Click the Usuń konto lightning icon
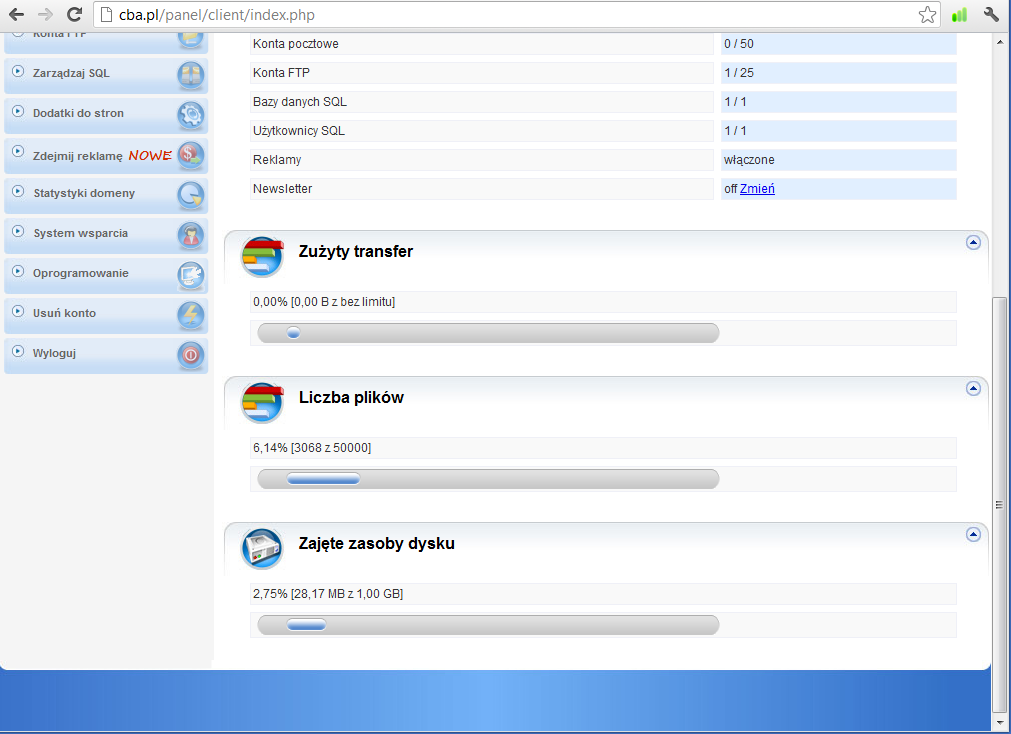1011x734 pixels. coord(191,315)
